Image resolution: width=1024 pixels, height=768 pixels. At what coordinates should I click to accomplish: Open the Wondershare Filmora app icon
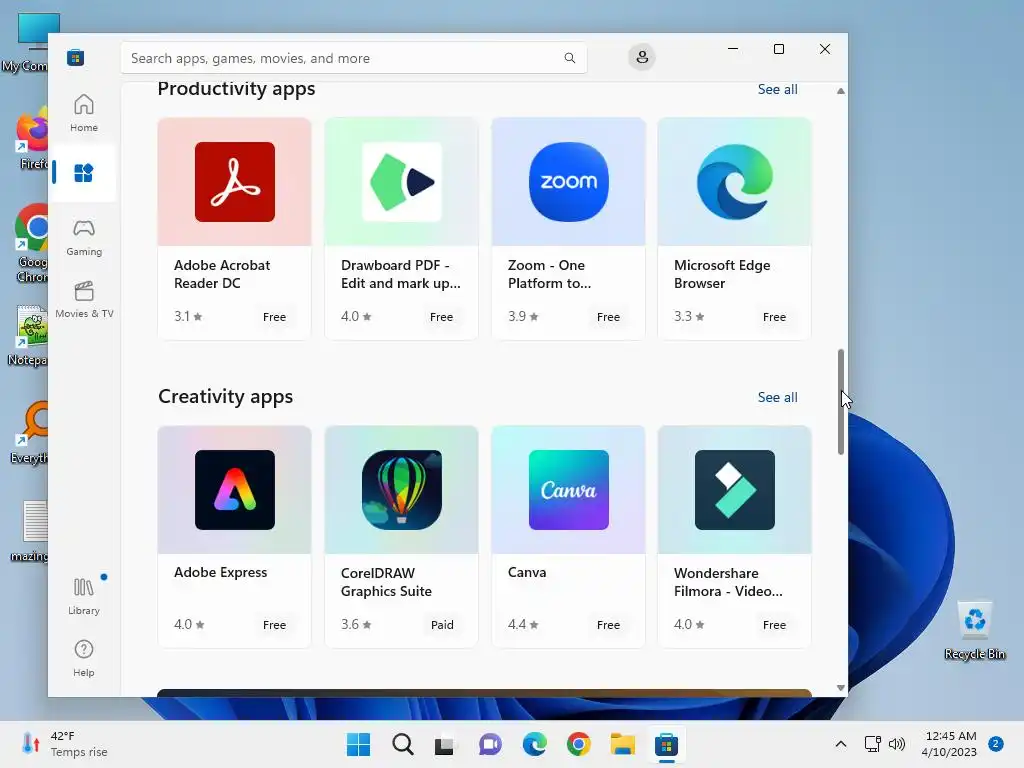(735, 490)
